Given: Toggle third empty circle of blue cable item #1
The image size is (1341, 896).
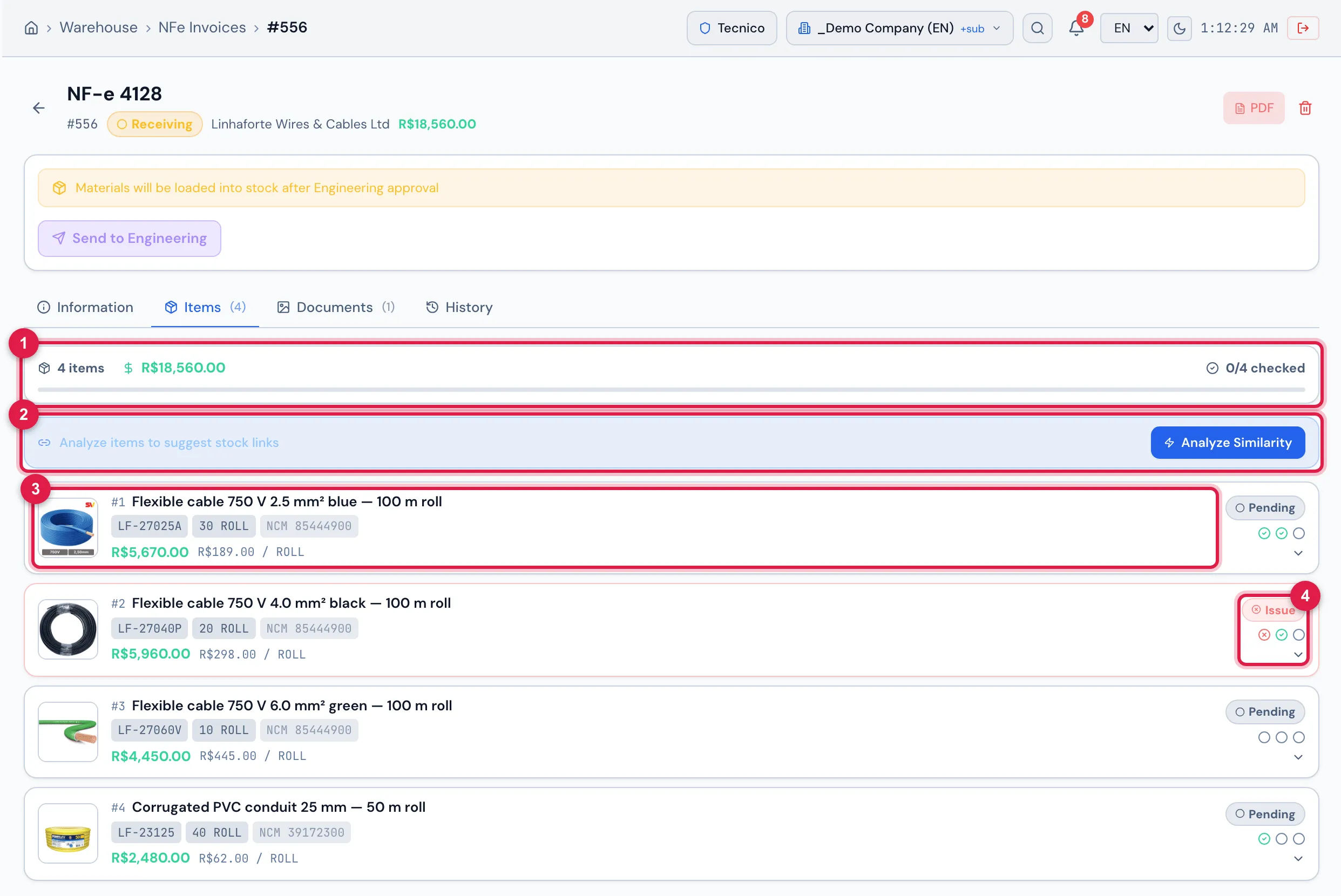Looking at the screenshot, I should (x=1298, y=533).
